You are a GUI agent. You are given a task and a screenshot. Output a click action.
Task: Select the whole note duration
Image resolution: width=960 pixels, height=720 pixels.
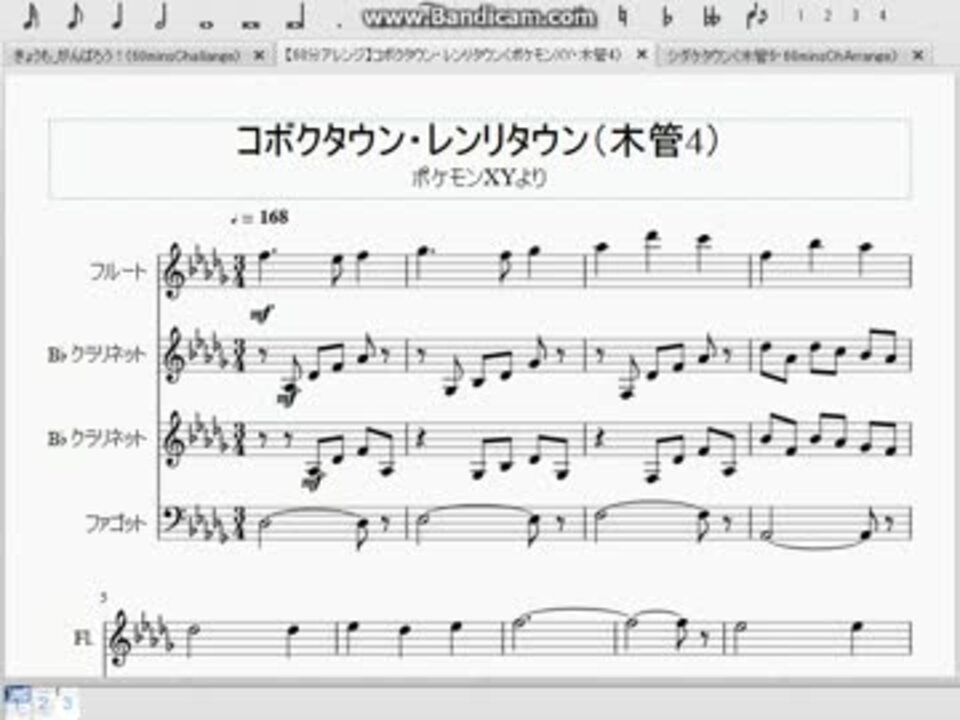click(206, 24)
